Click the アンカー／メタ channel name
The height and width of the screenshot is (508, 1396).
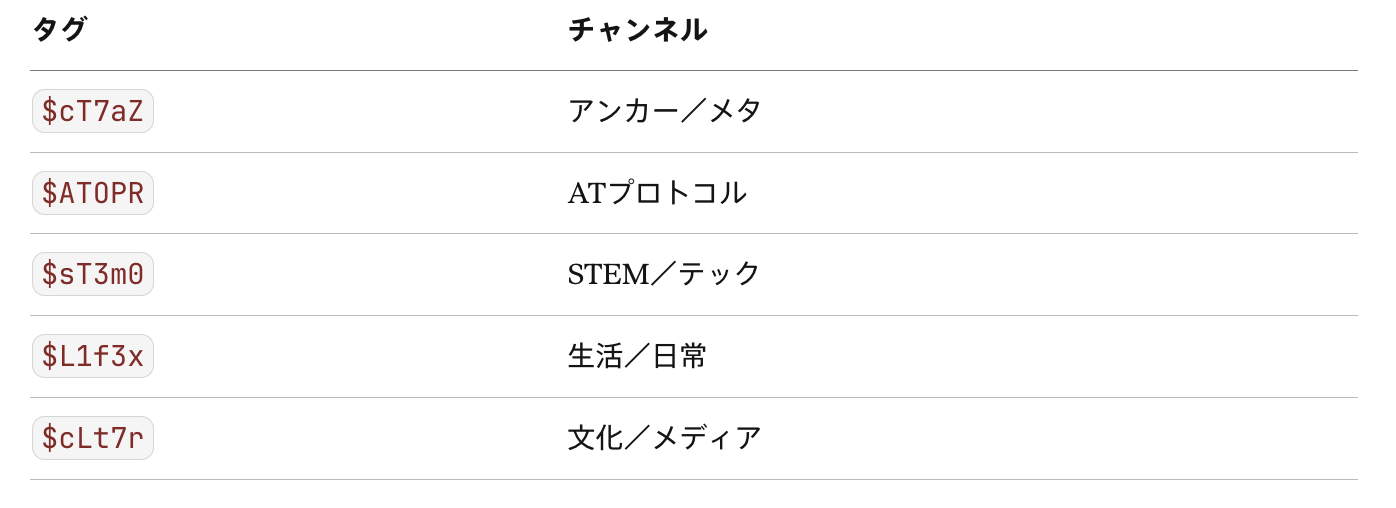click(664, 111)
